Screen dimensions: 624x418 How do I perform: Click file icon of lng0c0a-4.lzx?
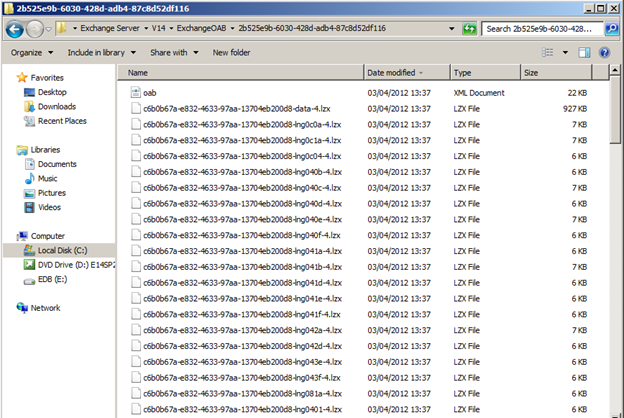[136, 125]
